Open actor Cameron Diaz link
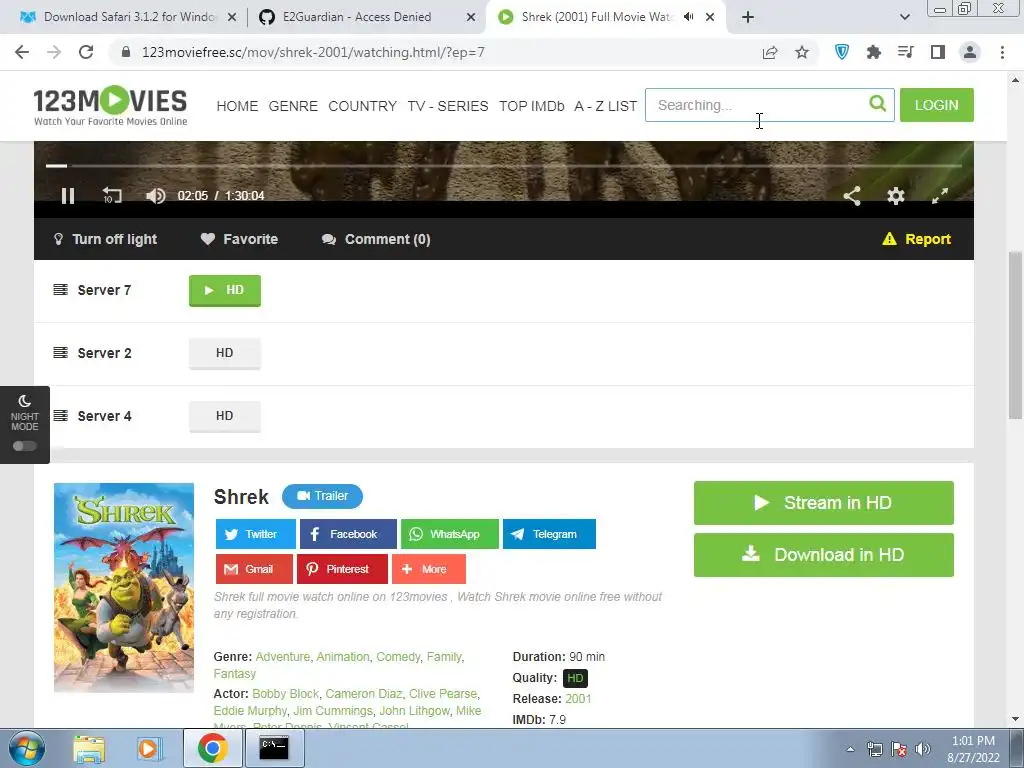 point(364,694)
